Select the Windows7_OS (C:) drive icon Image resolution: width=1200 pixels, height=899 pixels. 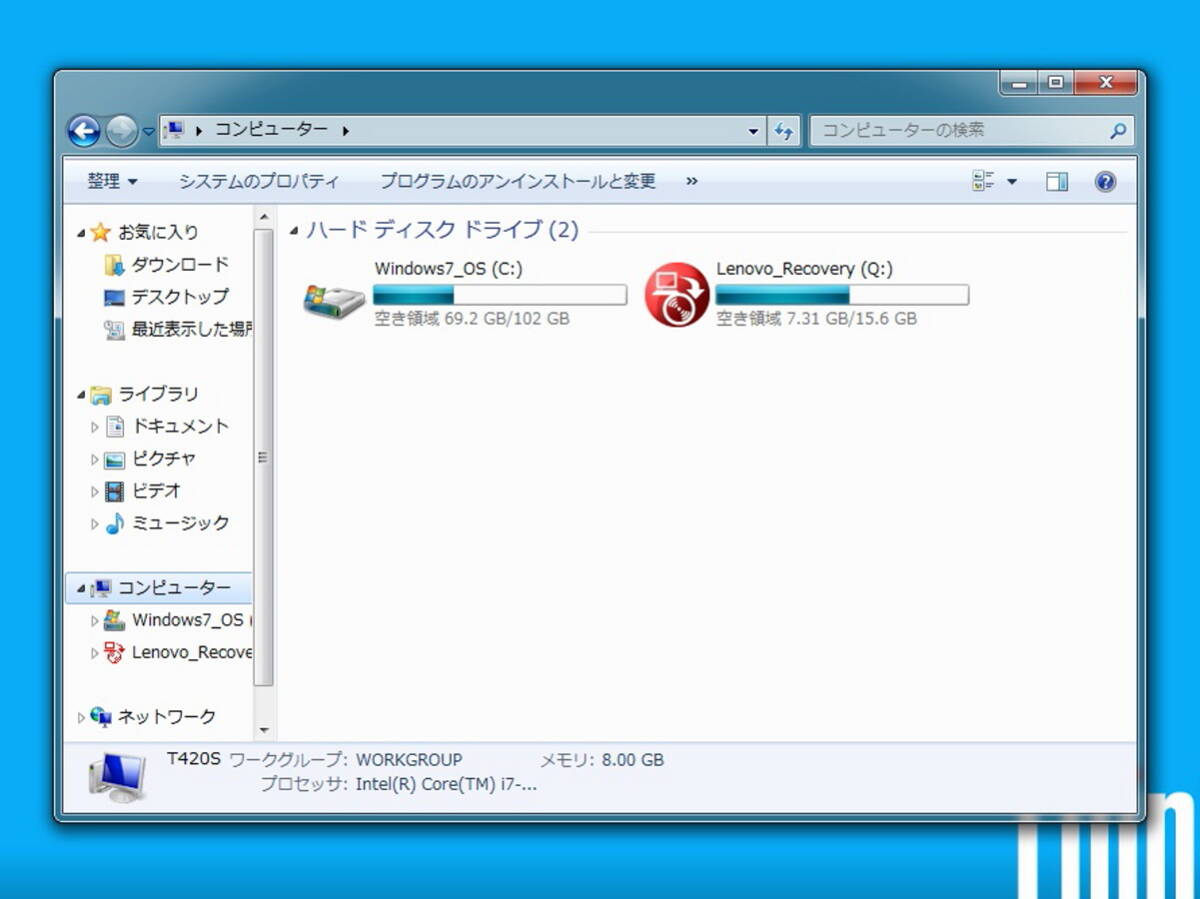tap(335, 299)
